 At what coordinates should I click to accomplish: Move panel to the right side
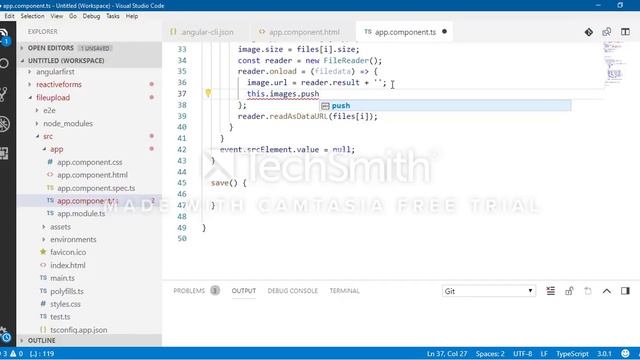625,291
